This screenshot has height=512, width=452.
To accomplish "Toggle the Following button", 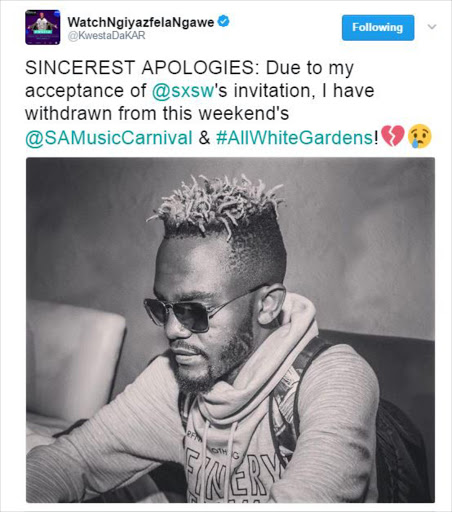I will tap(378, 28).
